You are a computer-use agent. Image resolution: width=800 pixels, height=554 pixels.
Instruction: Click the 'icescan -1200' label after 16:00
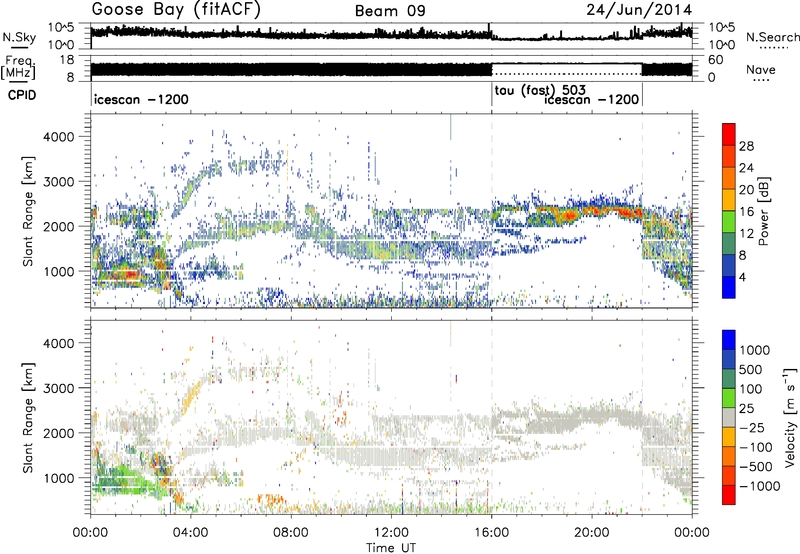[592, 99]
